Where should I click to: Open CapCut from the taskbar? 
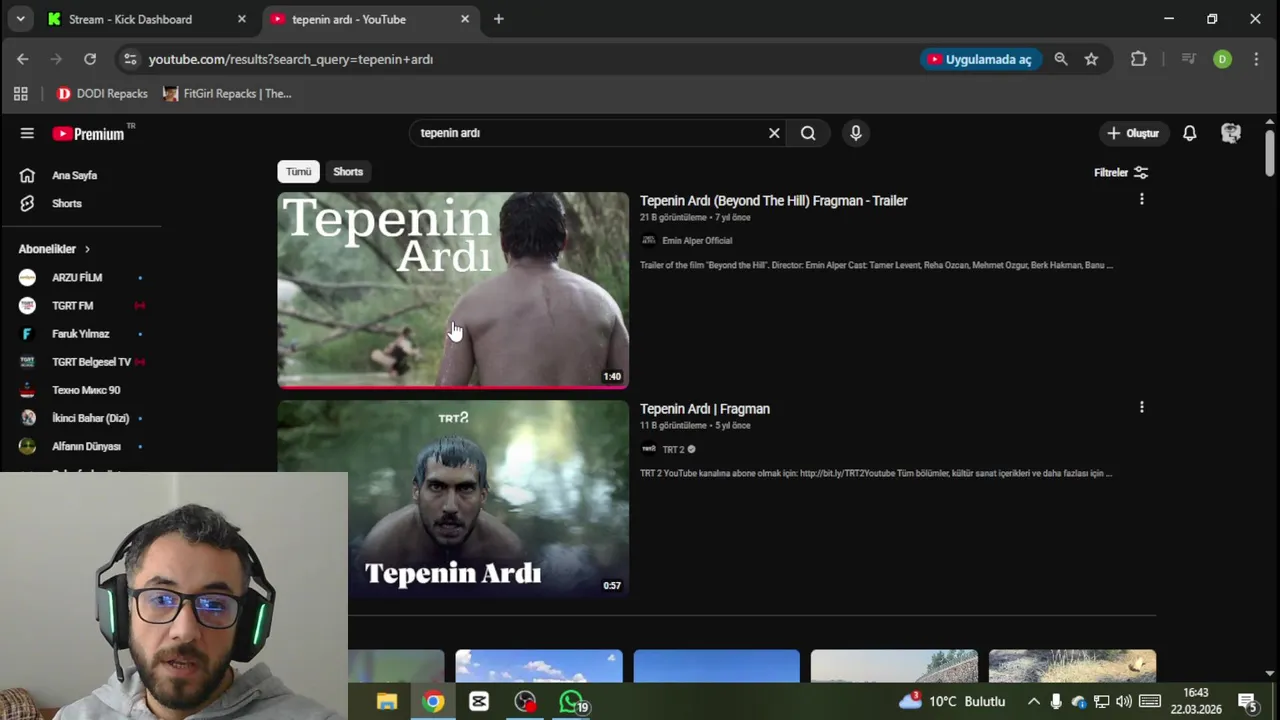pyautogui.click(x=479, y=702)
